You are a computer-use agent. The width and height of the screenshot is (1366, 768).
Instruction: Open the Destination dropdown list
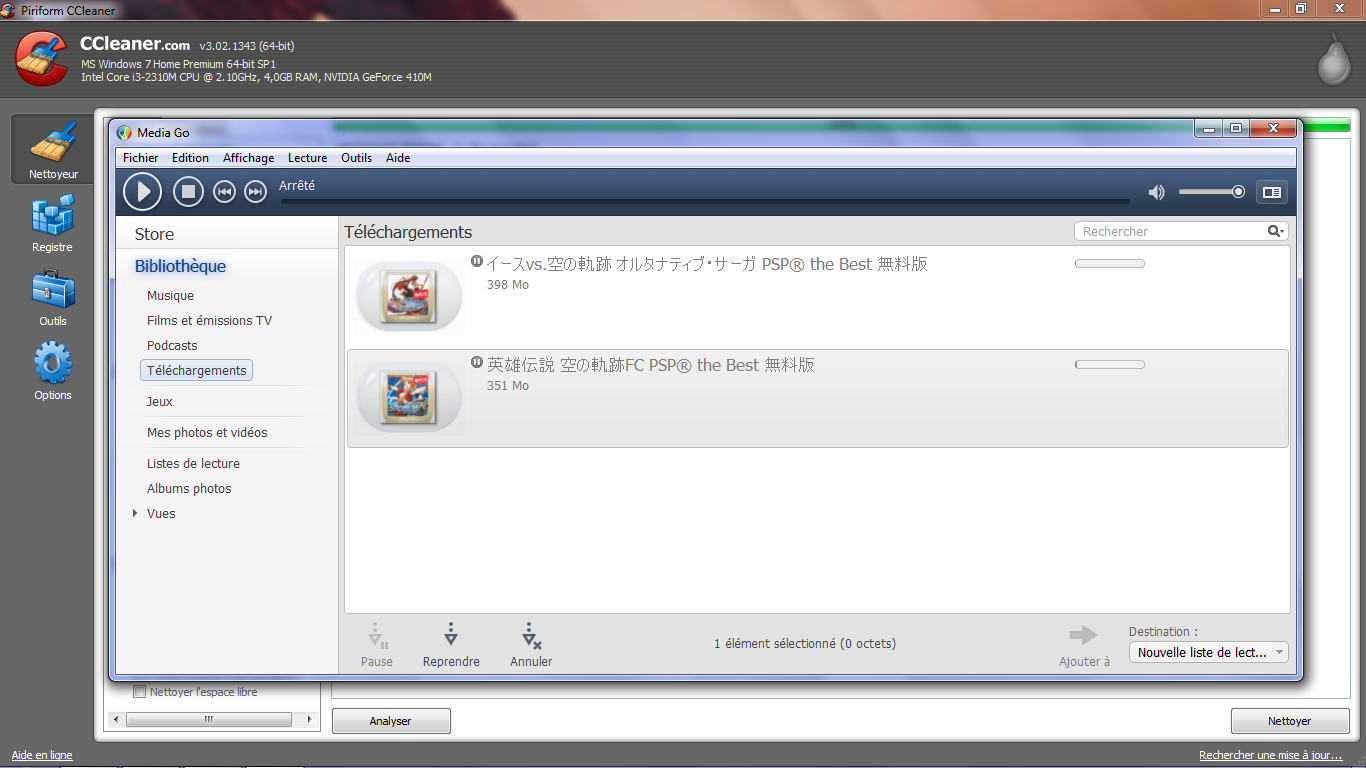[x=1209, y=652]
